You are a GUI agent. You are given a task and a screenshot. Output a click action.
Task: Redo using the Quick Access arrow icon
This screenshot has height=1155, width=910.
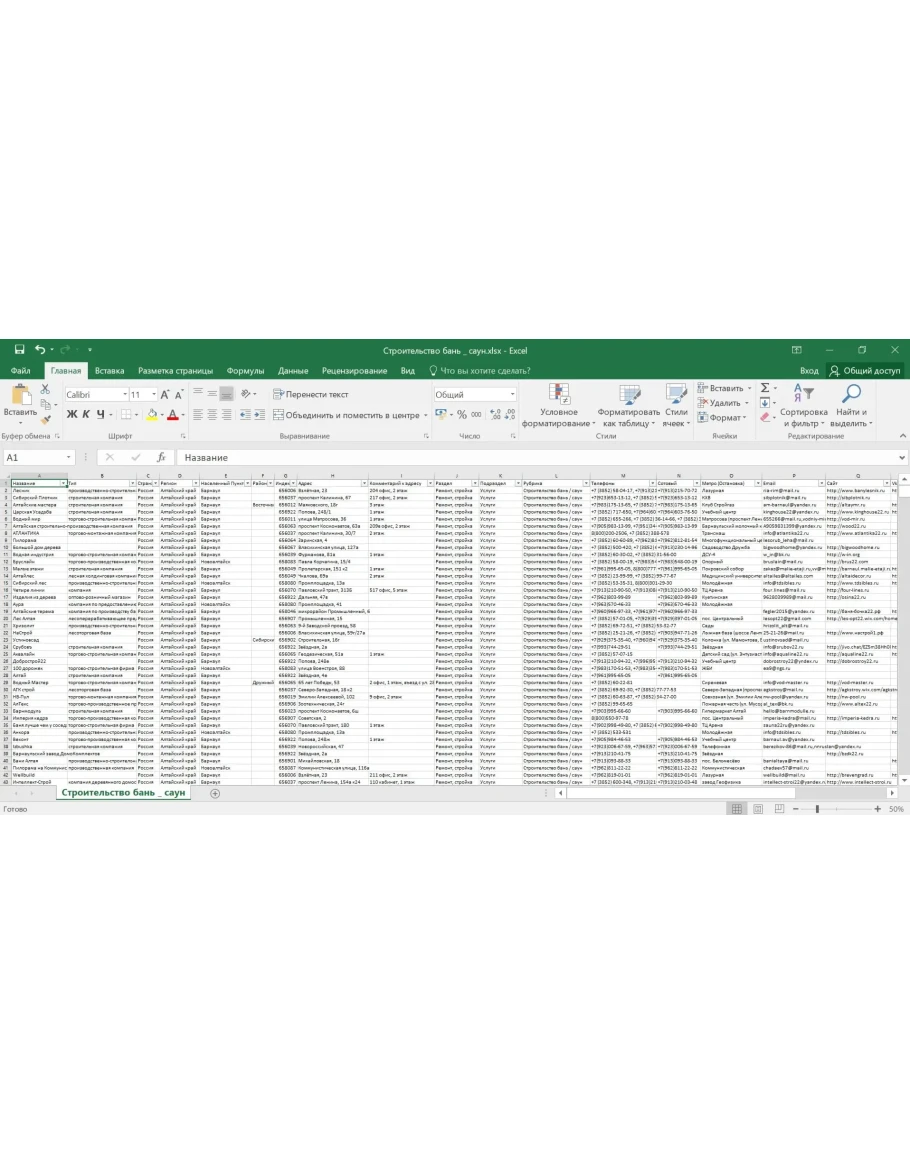65,350
